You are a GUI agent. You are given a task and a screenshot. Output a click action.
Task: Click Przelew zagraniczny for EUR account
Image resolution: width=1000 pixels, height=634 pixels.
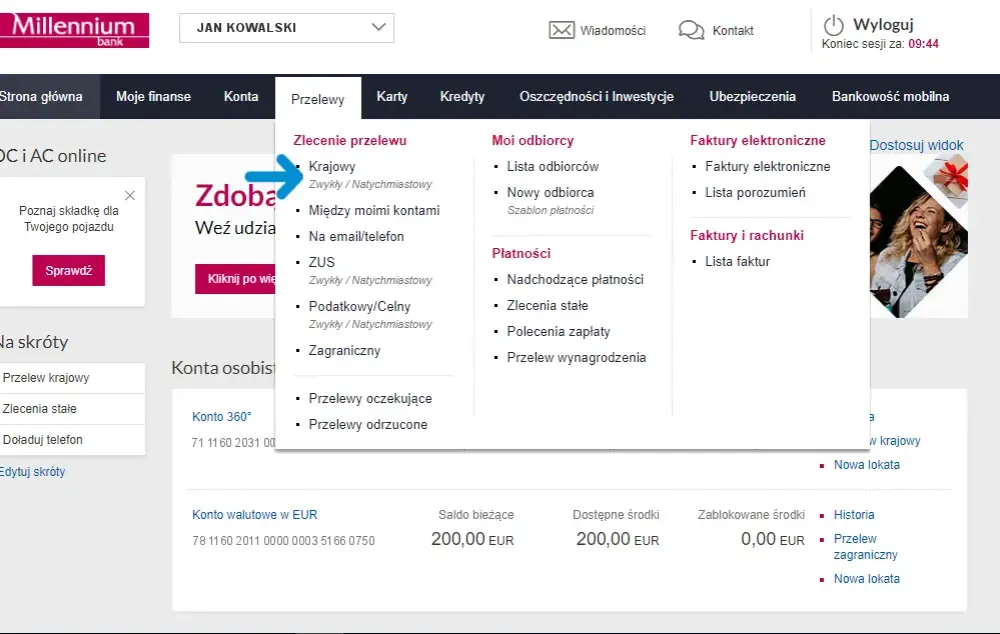pos(865,547)
